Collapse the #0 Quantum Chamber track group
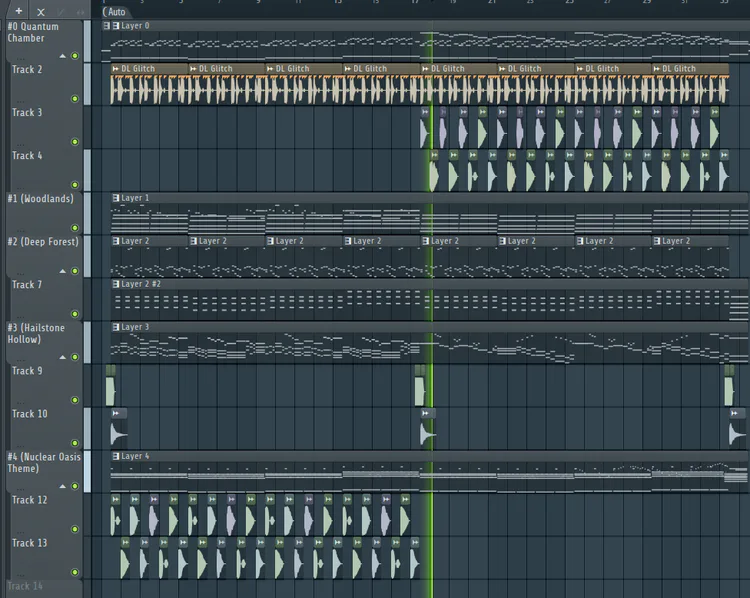Image resolution: width=750 pixels, height=598 pixels. pos(63,56)
